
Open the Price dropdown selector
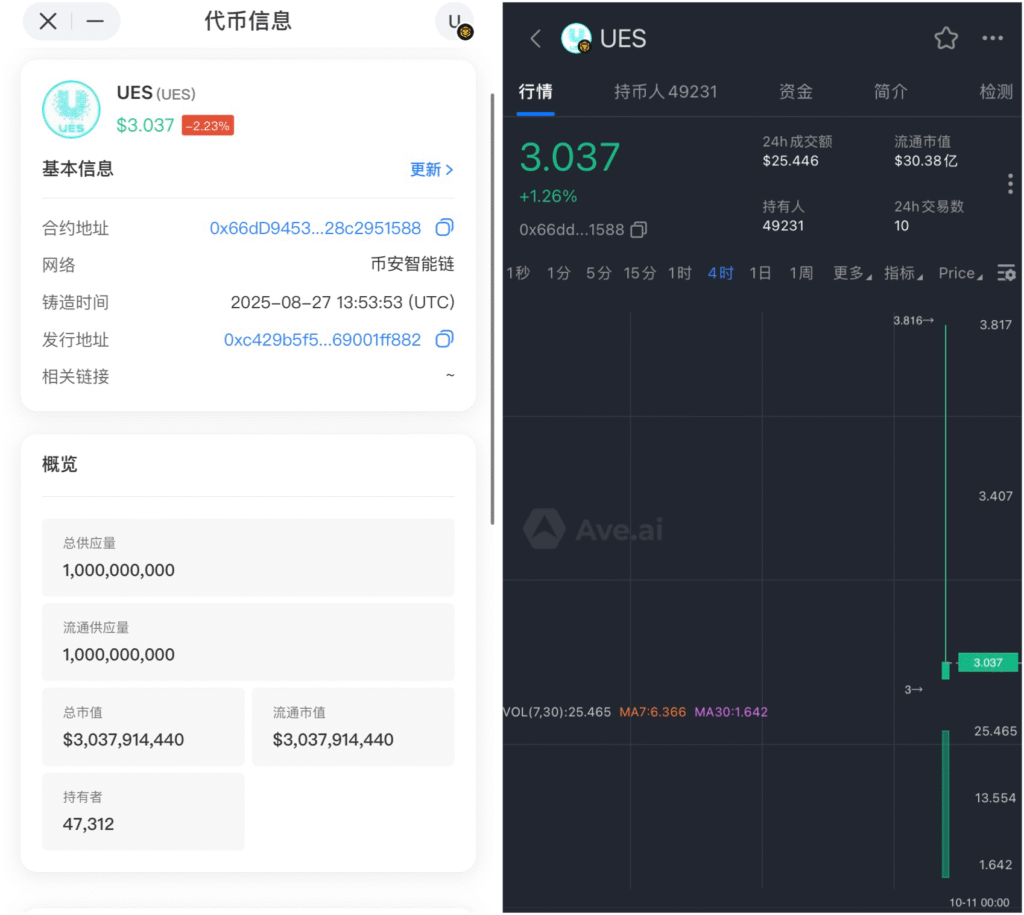(960, 273)
